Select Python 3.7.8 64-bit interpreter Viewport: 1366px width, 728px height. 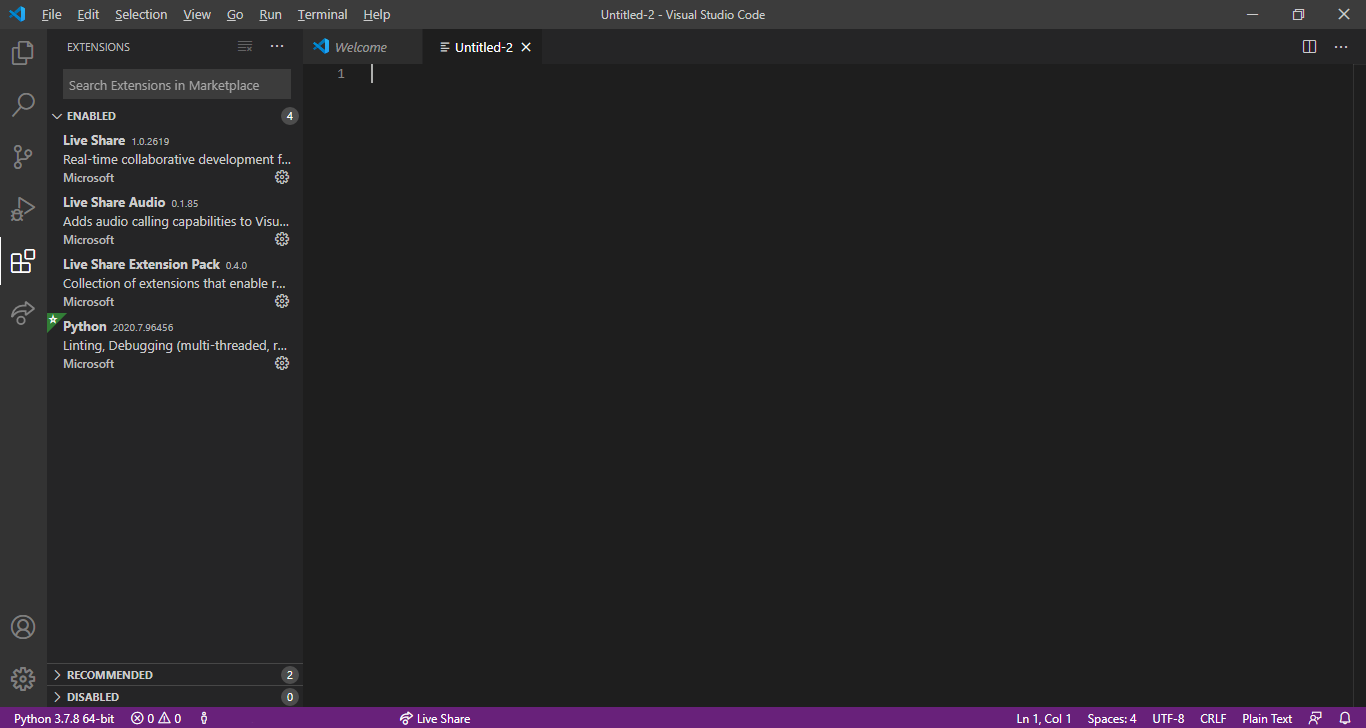click(x=64, y=718)
